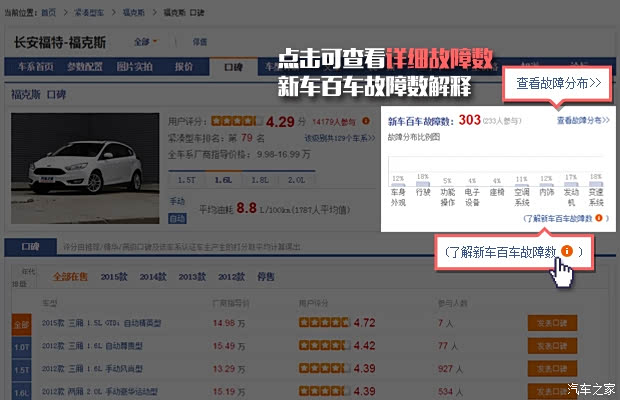Click 发表口碑 button in the 13.29 万 row

point(552,369)
